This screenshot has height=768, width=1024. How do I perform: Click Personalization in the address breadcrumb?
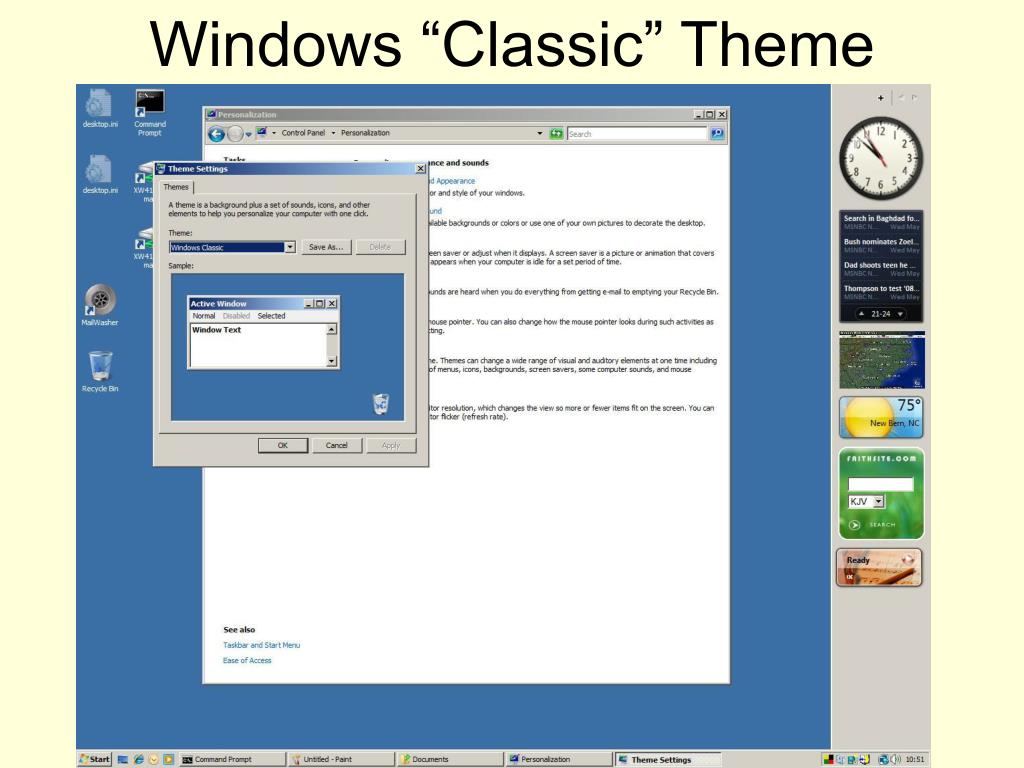pos(365,133)
